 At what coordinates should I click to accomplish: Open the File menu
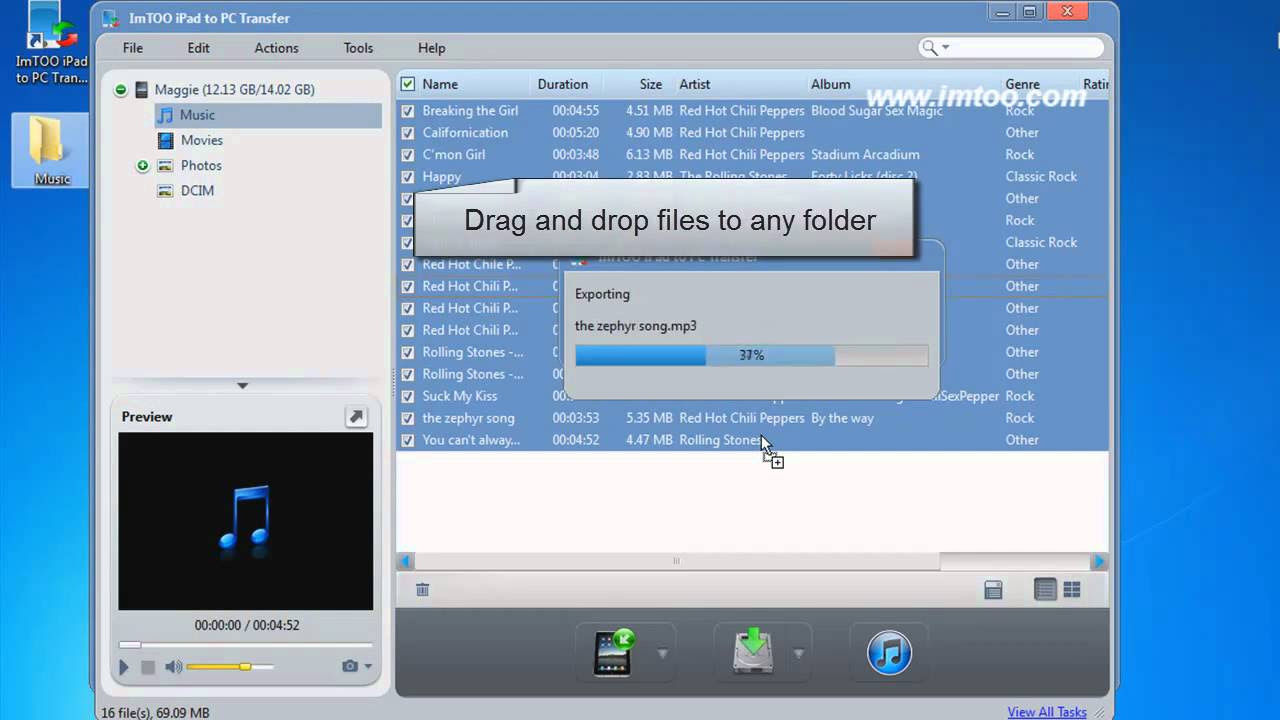click(133, 48)
